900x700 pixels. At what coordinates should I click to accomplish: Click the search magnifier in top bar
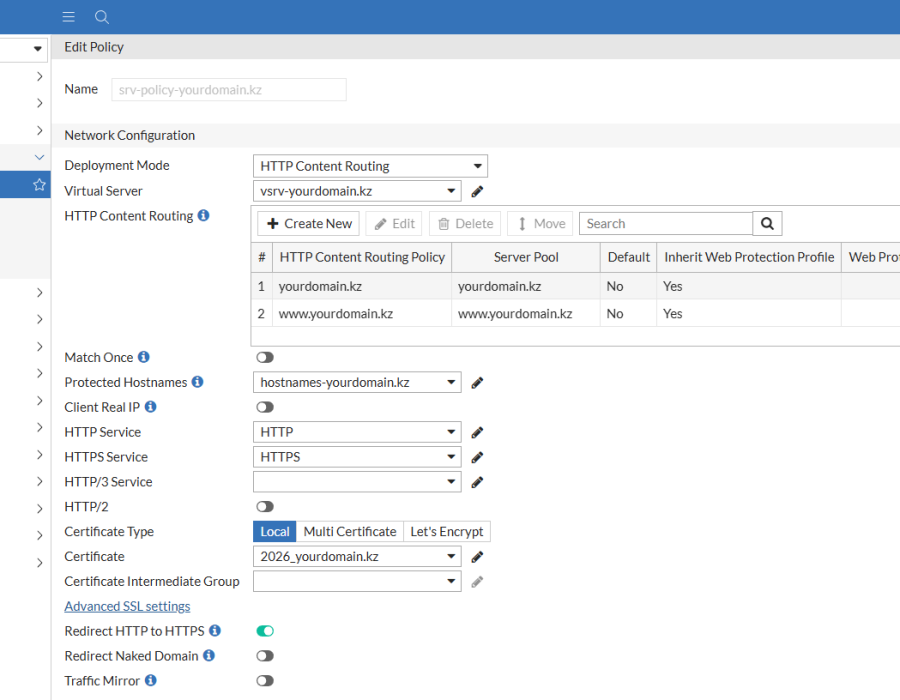tap(102, 17)
